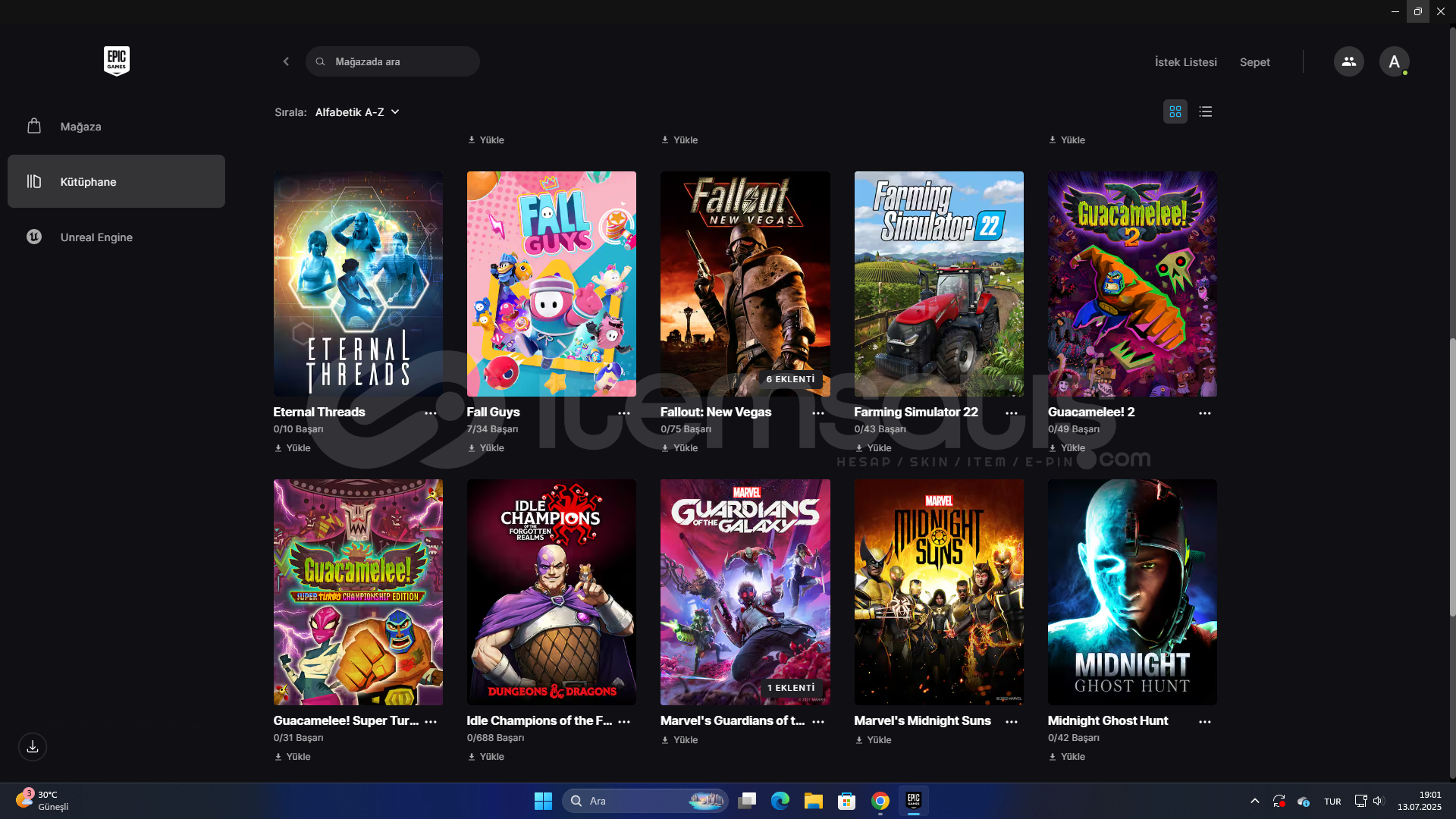Viewport: 1456px width, 819px height.
Task: Open the account profile avatar A
Action: click(x=1394, y=61)
